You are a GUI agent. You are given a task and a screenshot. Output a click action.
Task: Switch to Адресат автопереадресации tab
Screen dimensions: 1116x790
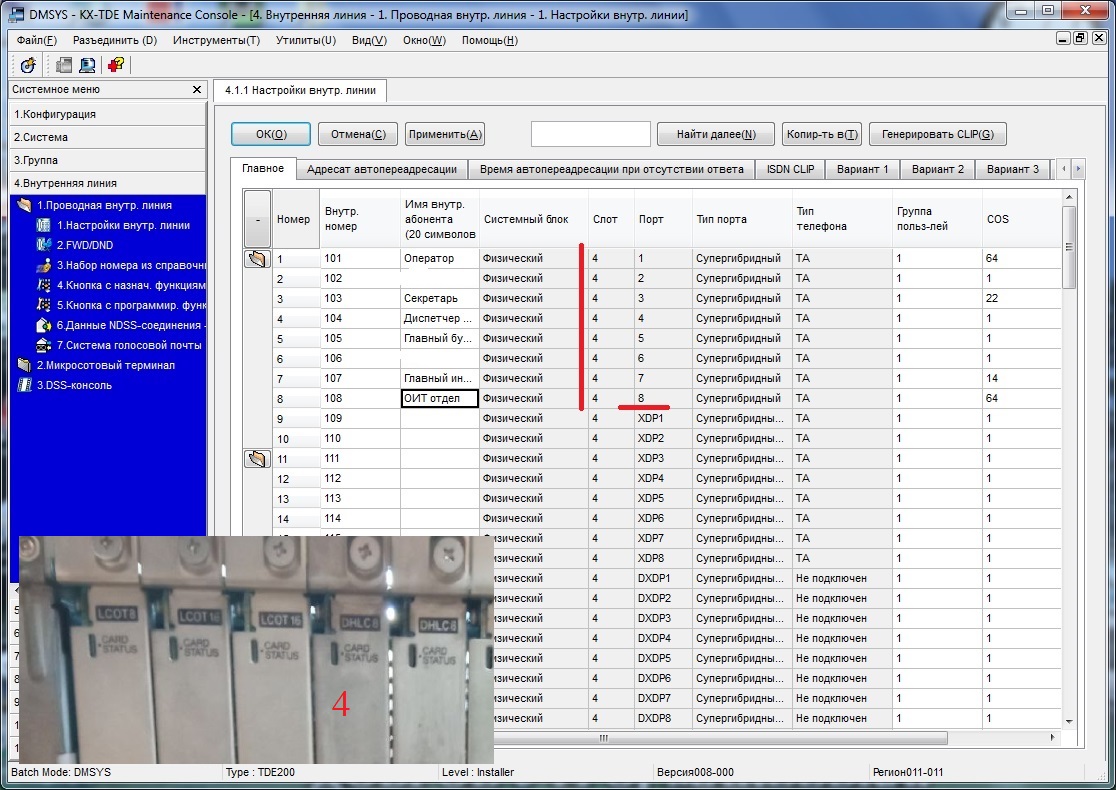(381, 169)
